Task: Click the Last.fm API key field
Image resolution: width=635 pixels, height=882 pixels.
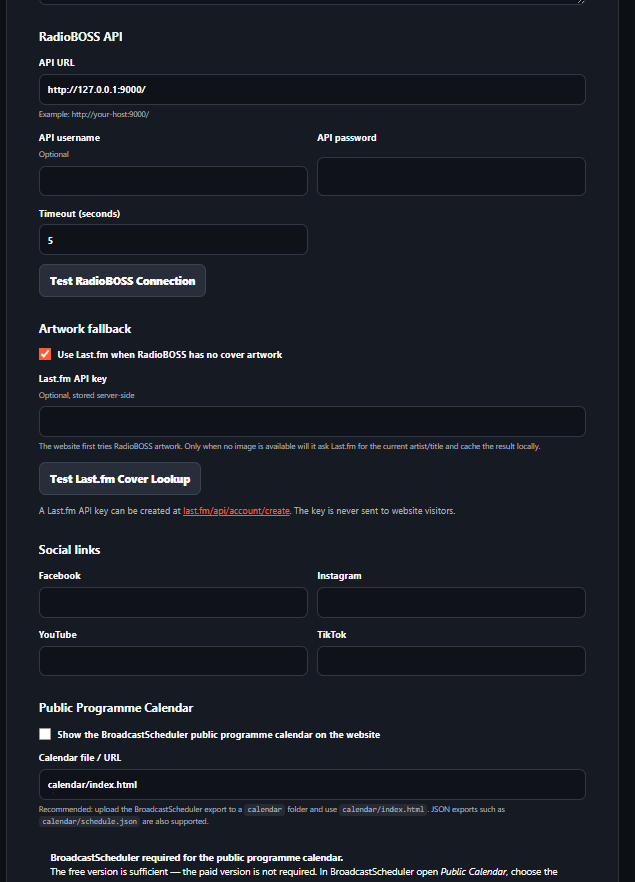Action: [x=312, y=421]
